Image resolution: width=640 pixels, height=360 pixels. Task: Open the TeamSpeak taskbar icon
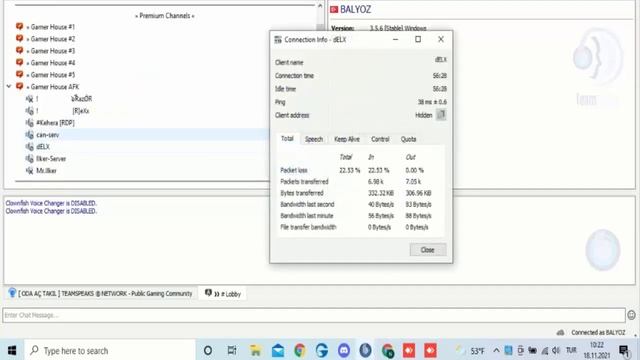365,350
